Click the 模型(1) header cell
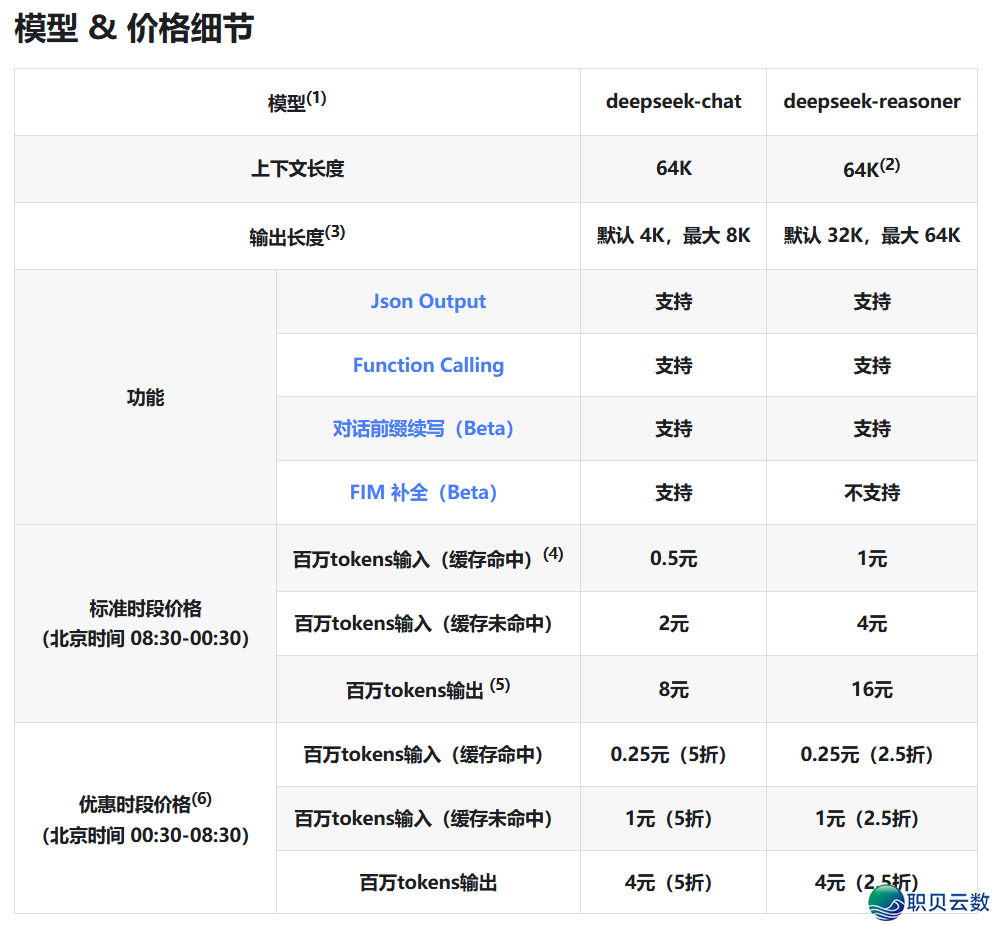 [297, 101]
